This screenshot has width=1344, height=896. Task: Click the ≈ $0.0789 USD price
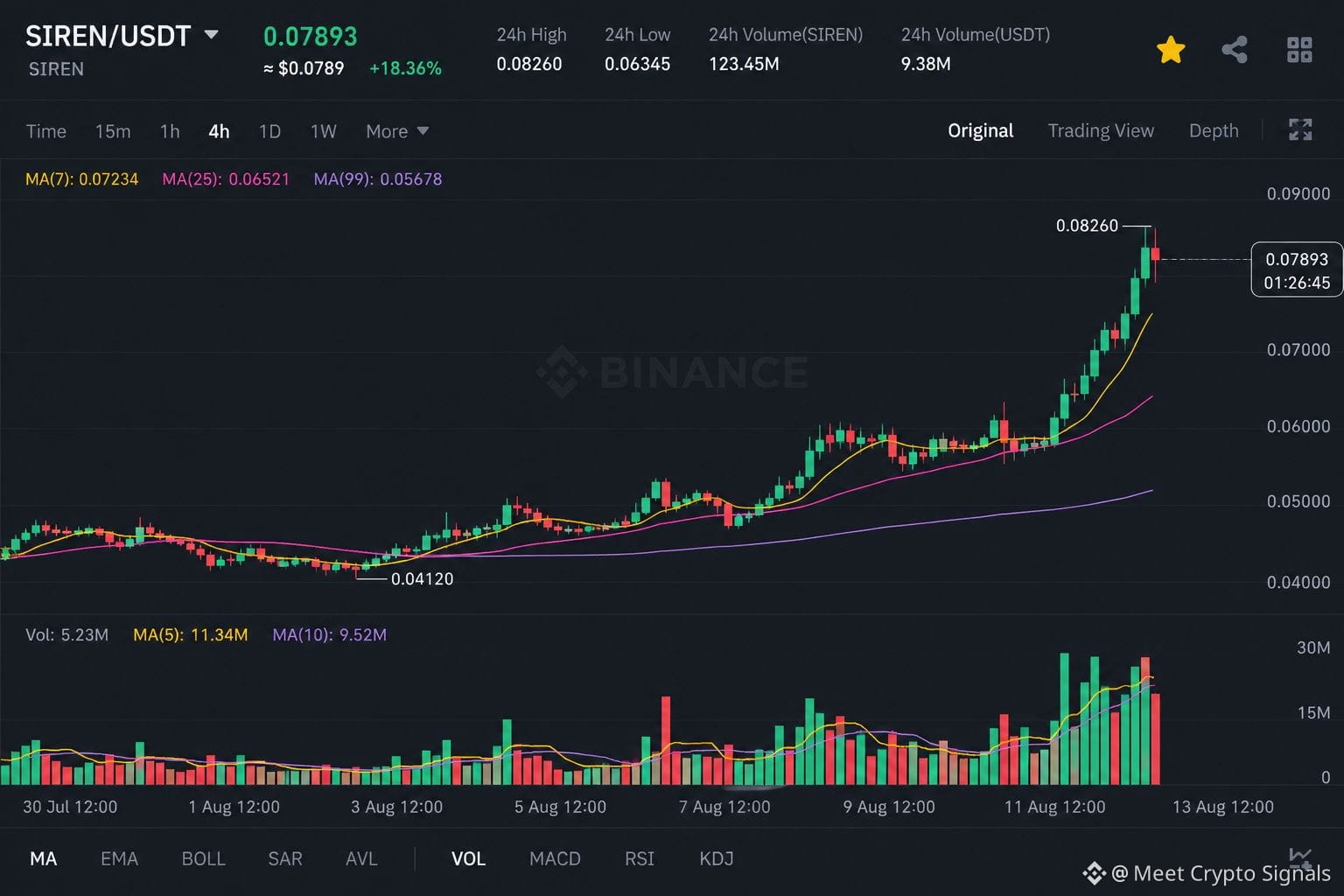click(304, 68)
